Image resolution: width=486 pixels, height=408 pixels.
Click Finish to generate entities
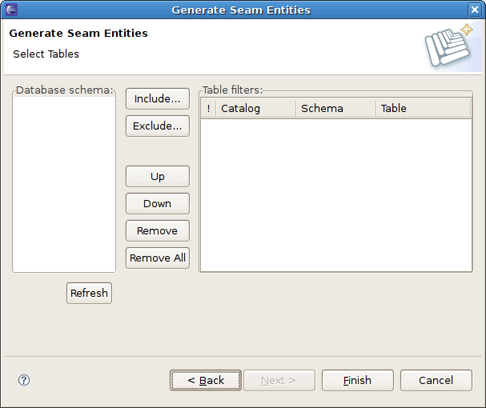click(357, 380)
